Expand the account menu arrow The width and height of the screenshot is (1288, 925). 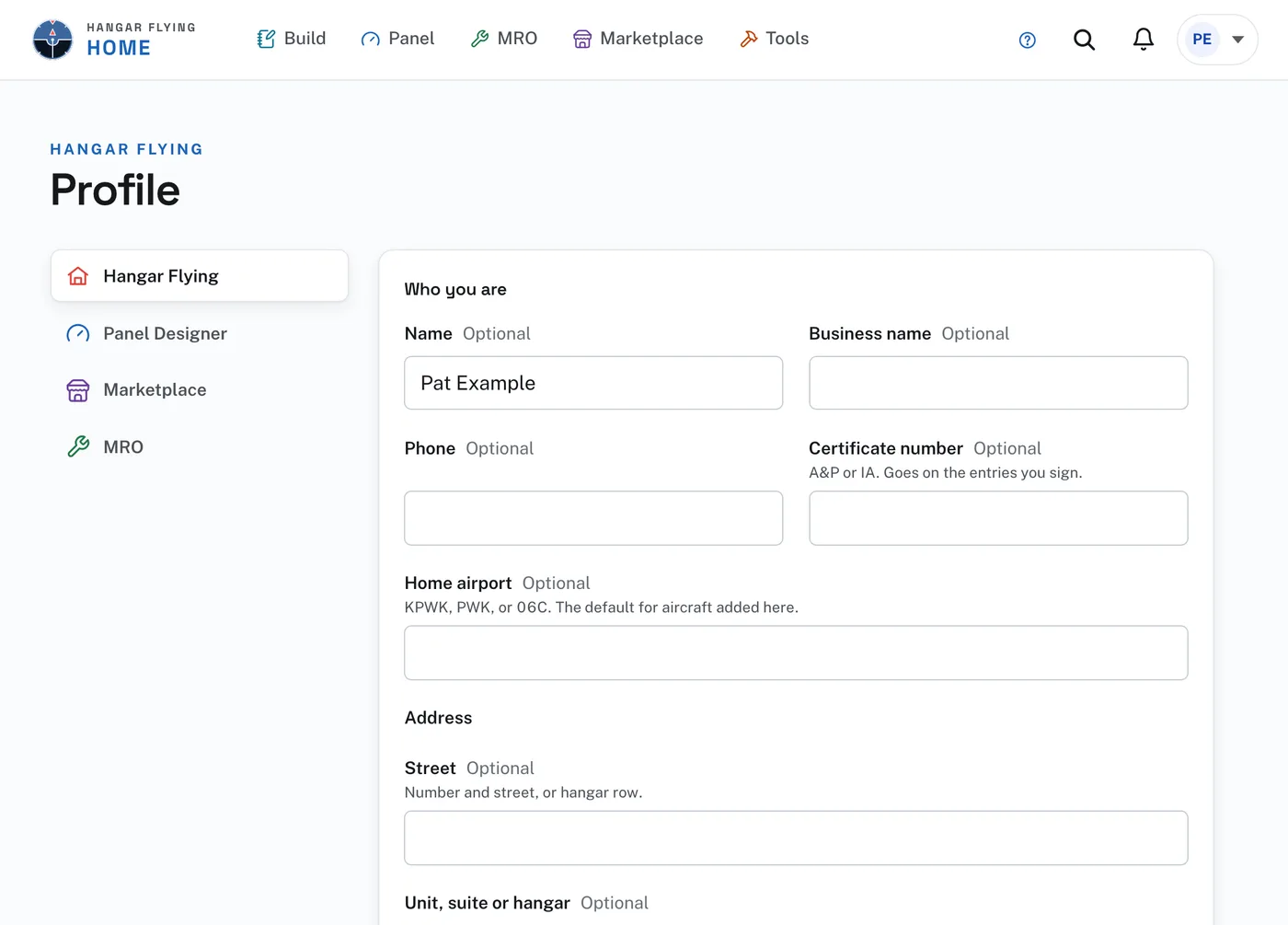[x=1238, y=40]
